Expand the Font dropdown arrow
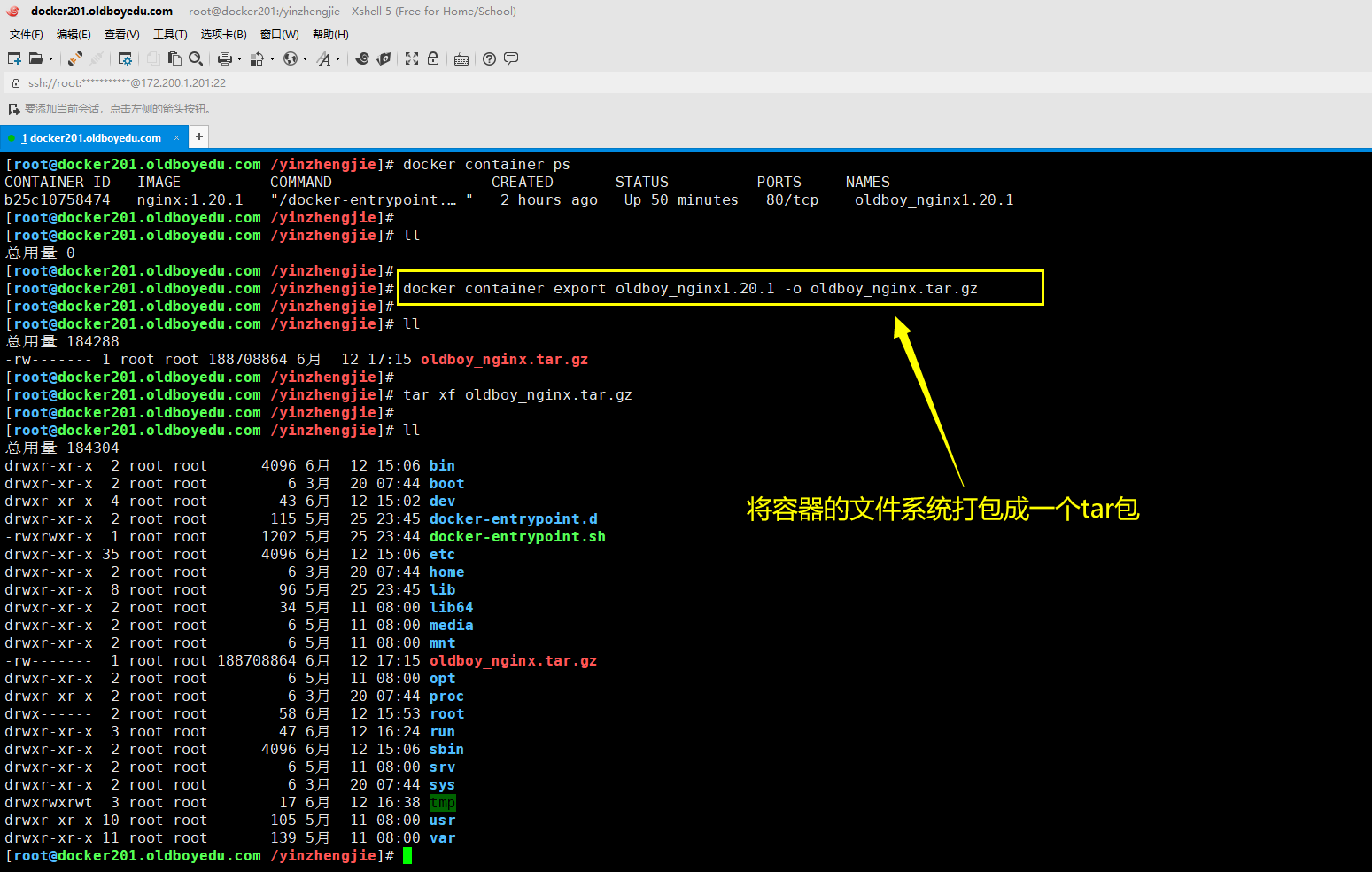Image resolution: width=1372 pixels, height=872 pixels. tap(337, 59)
